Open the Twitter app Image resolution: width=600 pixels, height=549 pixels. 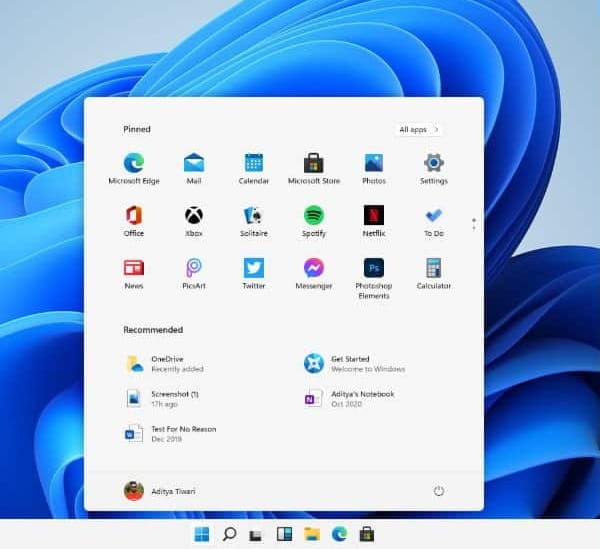click(254, 274)
